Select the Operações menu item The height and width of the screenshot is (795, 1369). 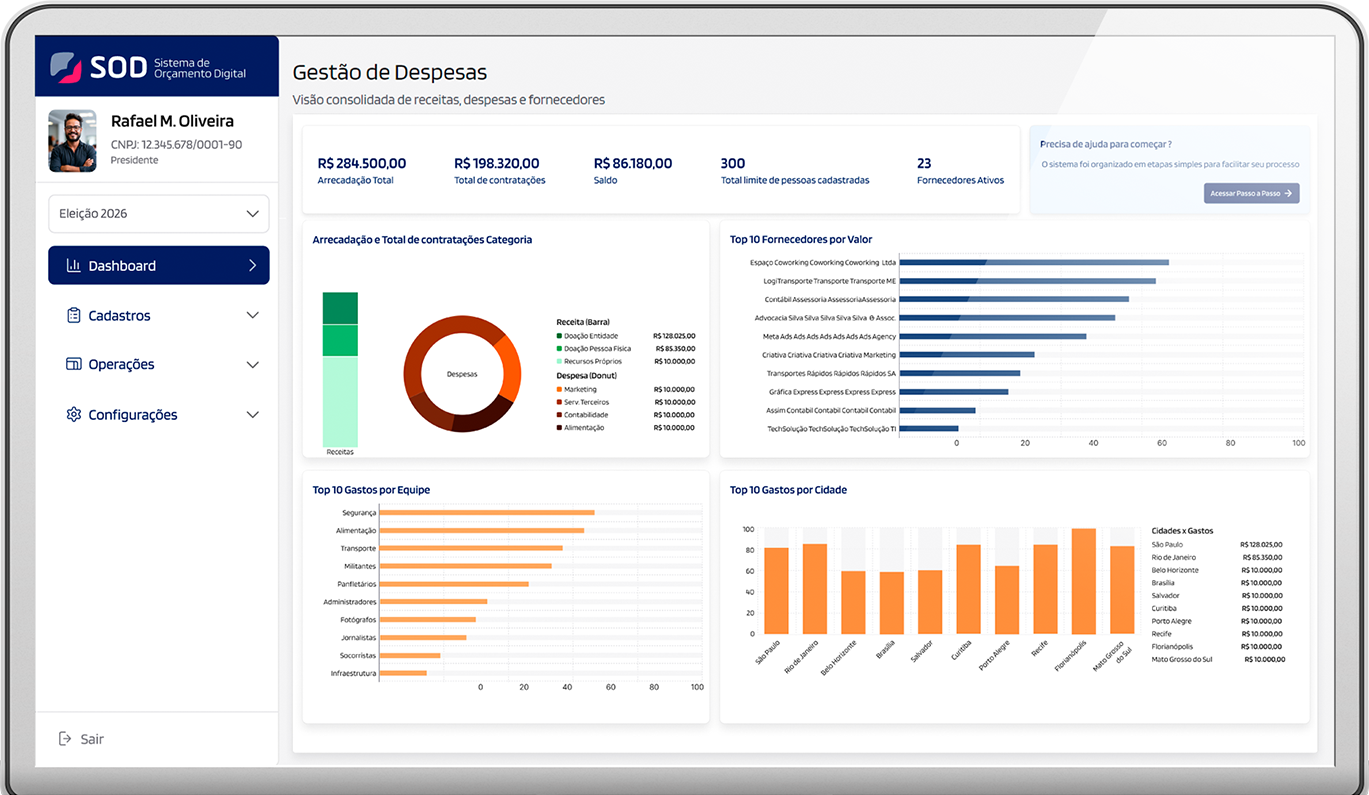pyautogui.click(x=159, y=364)
